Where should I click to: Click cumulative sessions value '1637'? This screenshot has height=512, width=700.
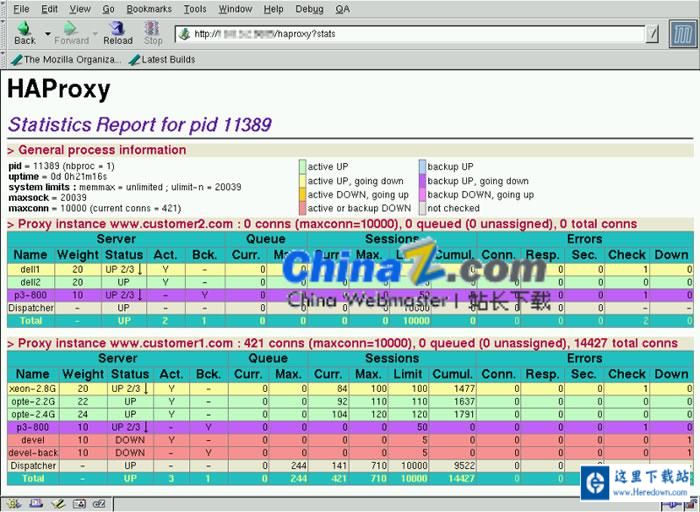464,402
